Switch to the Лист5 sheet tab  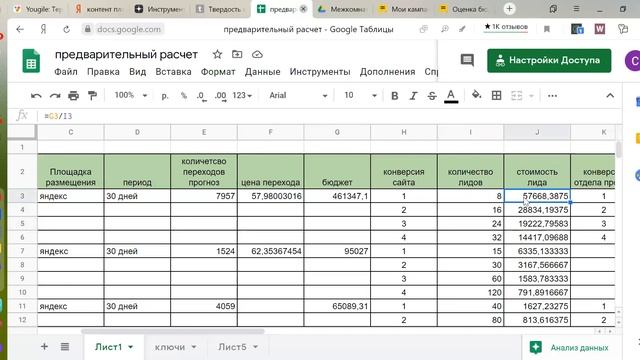[x=232, y=347]
